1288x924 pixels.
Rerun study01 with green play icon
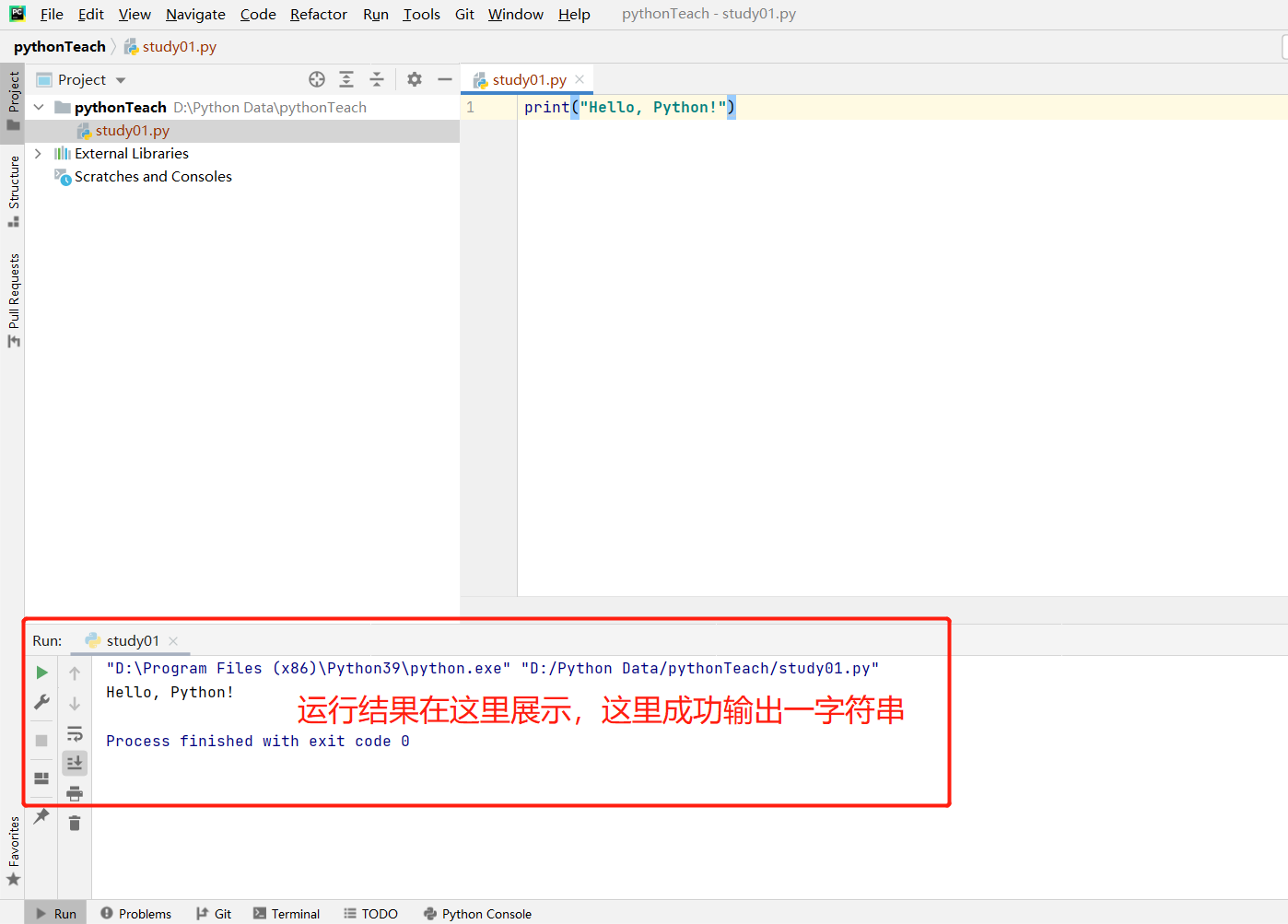41,673
